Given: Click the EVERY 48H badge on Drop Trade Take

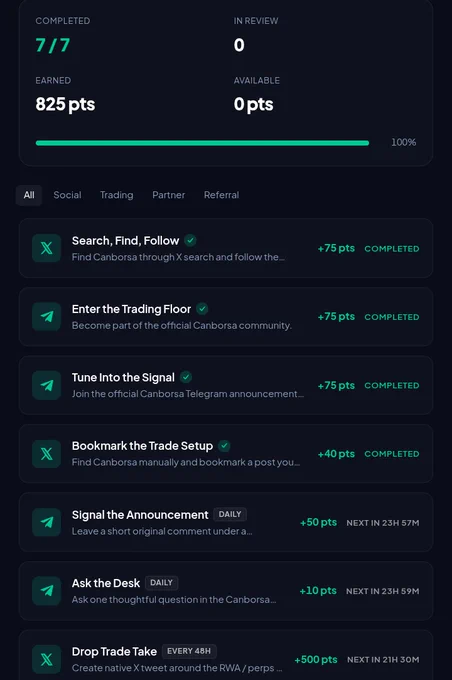Looking at the screenshot, I should tap(189, 651).
